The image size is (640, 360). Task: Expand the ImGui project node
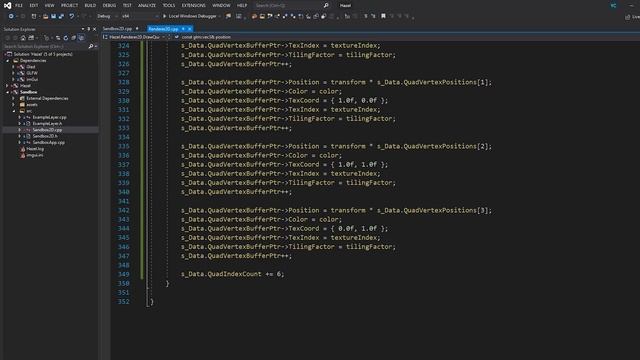[13, 80]
